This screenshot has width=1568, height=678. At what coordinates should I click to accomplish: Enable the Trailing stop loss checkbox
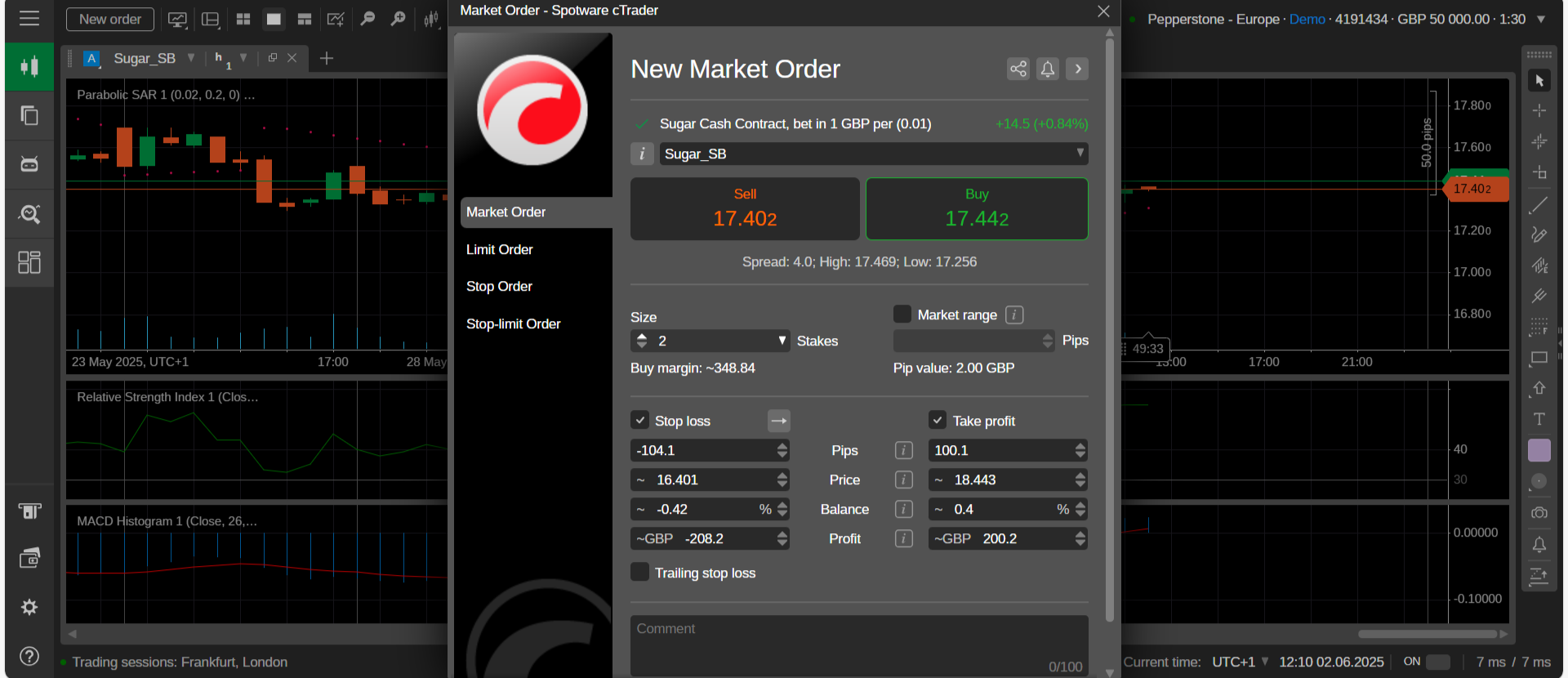(x=640, y=572)
